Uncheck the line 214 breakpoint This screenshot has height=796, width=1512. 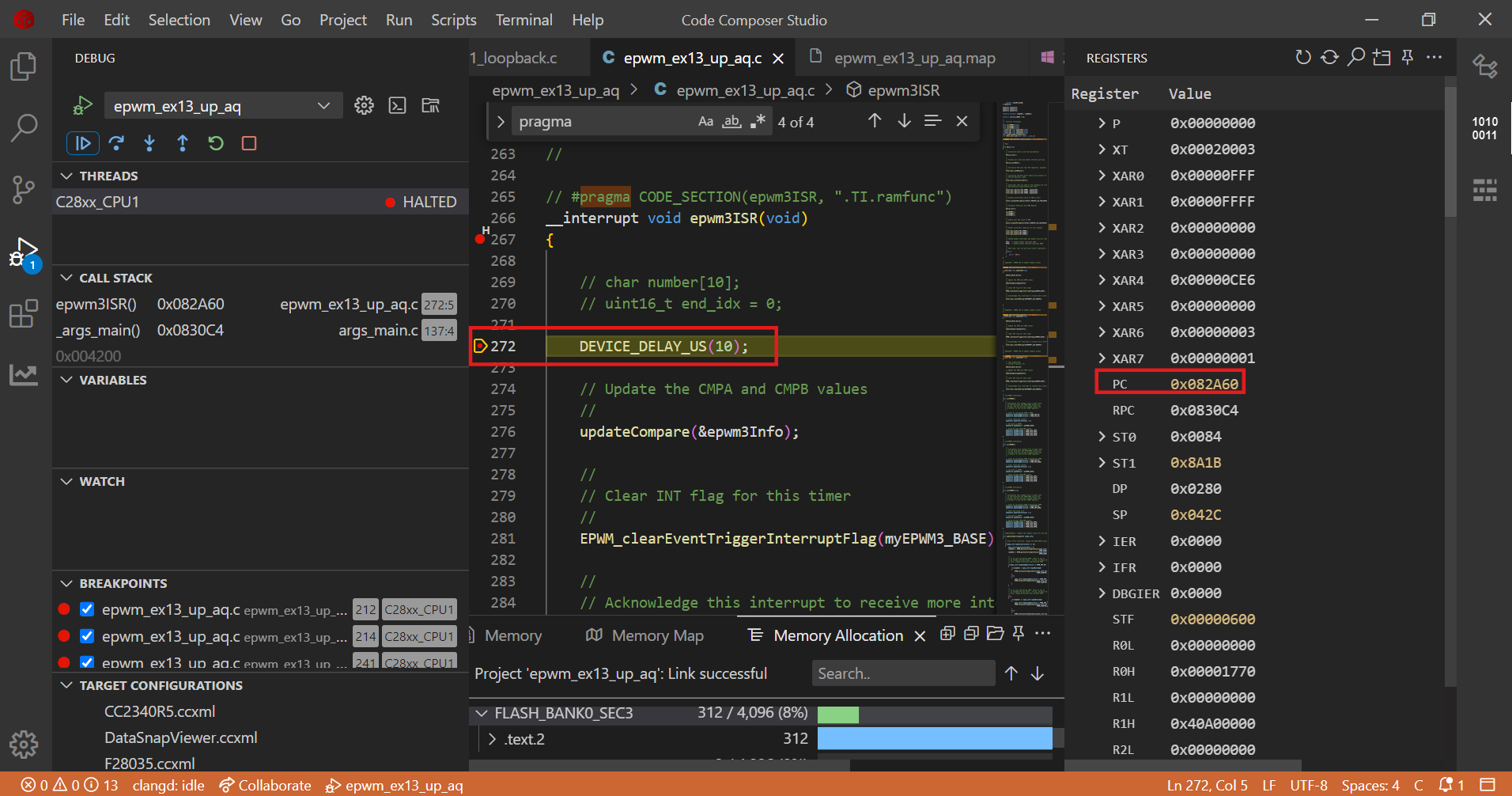87,636
